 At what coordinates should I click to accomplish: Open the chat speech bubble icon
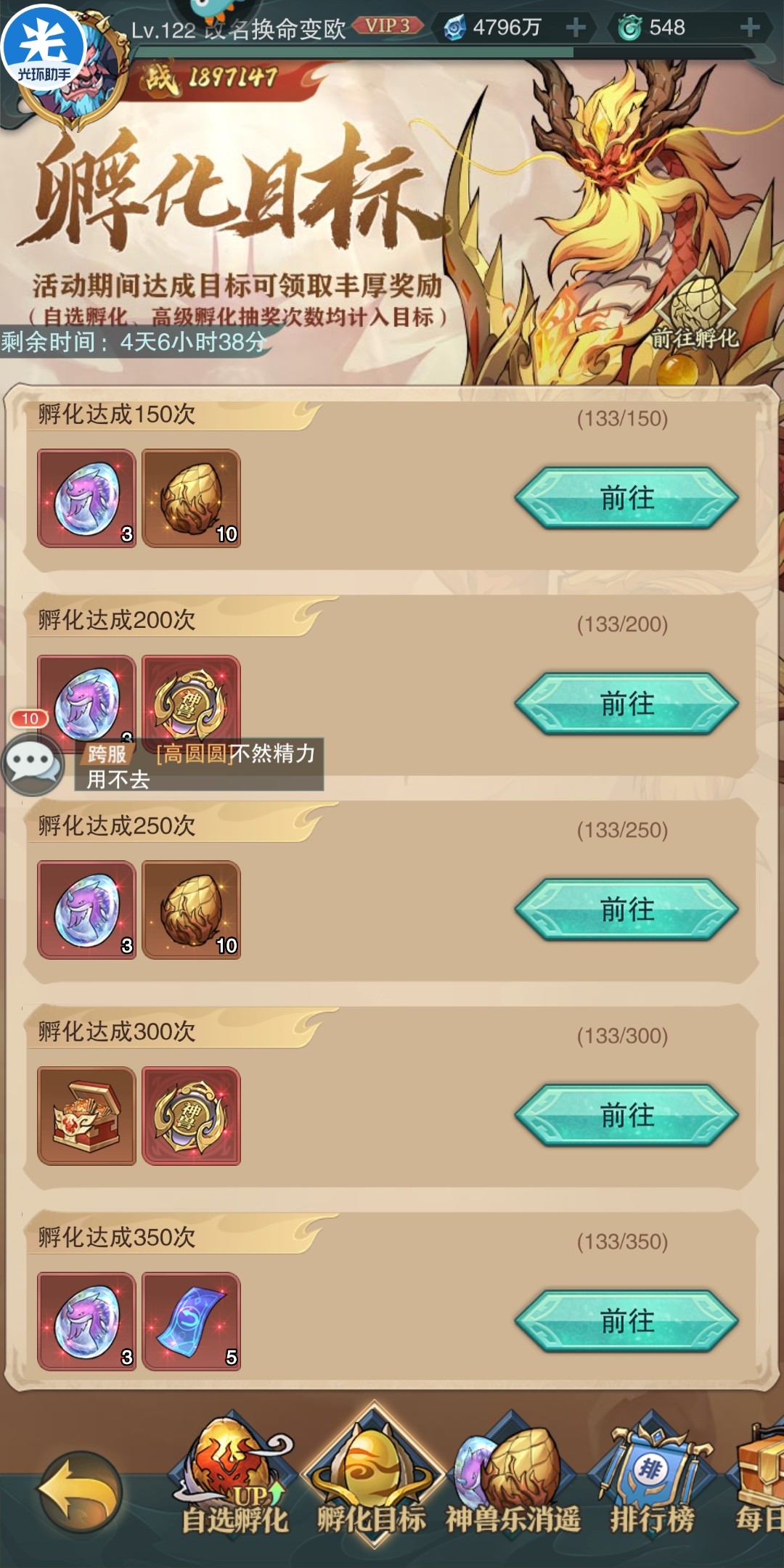(33, 763)
